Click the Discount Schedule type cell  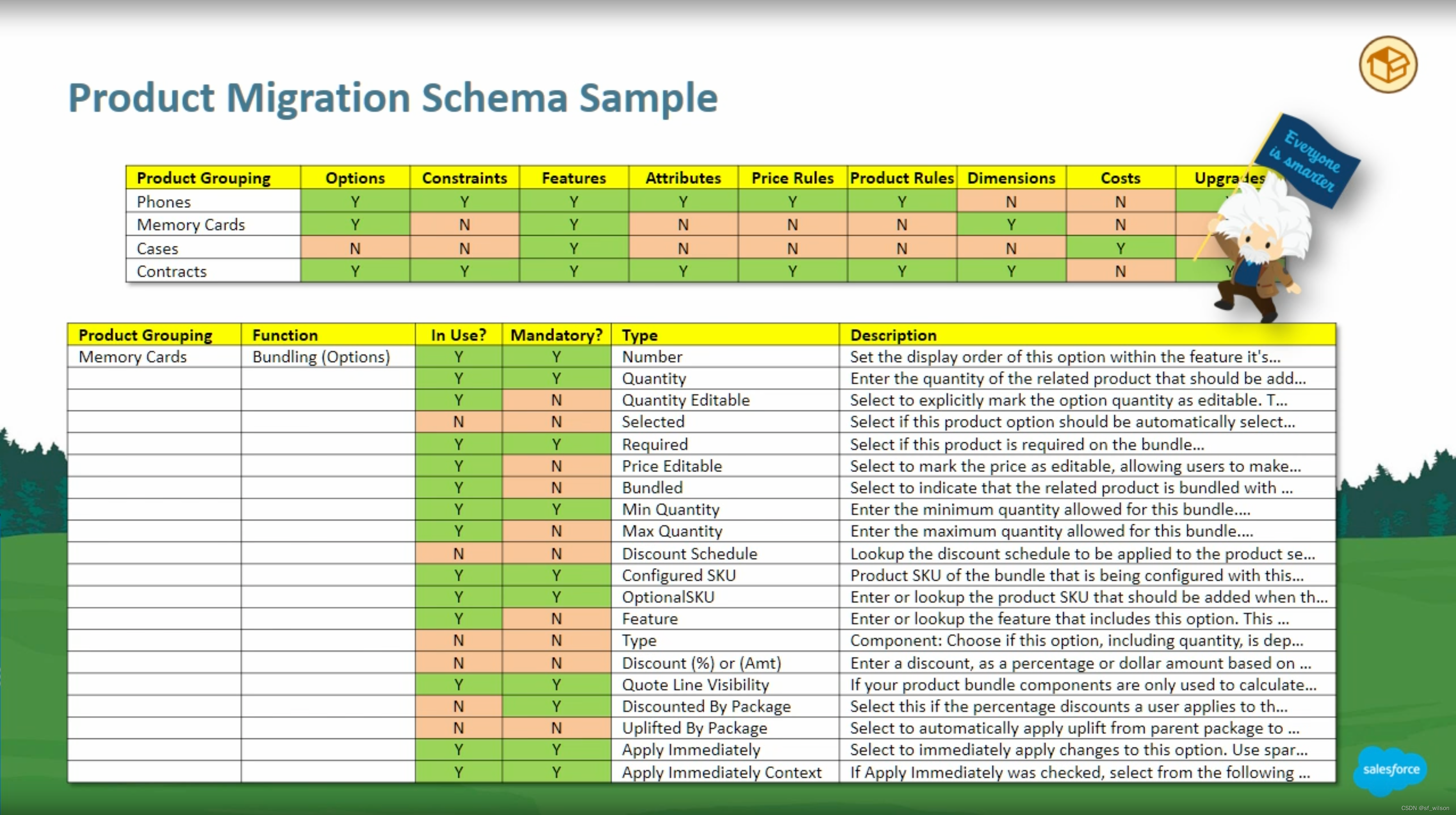[x=689, y=553]
